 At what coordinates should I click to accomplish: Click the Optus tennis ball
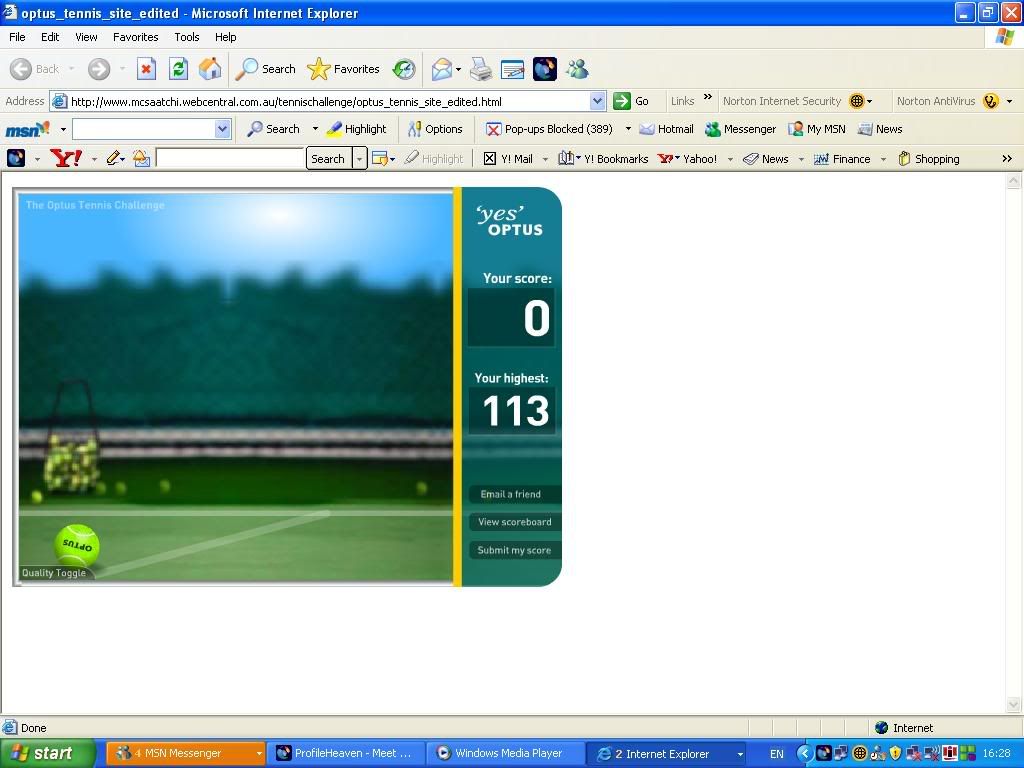coord(77,545)
